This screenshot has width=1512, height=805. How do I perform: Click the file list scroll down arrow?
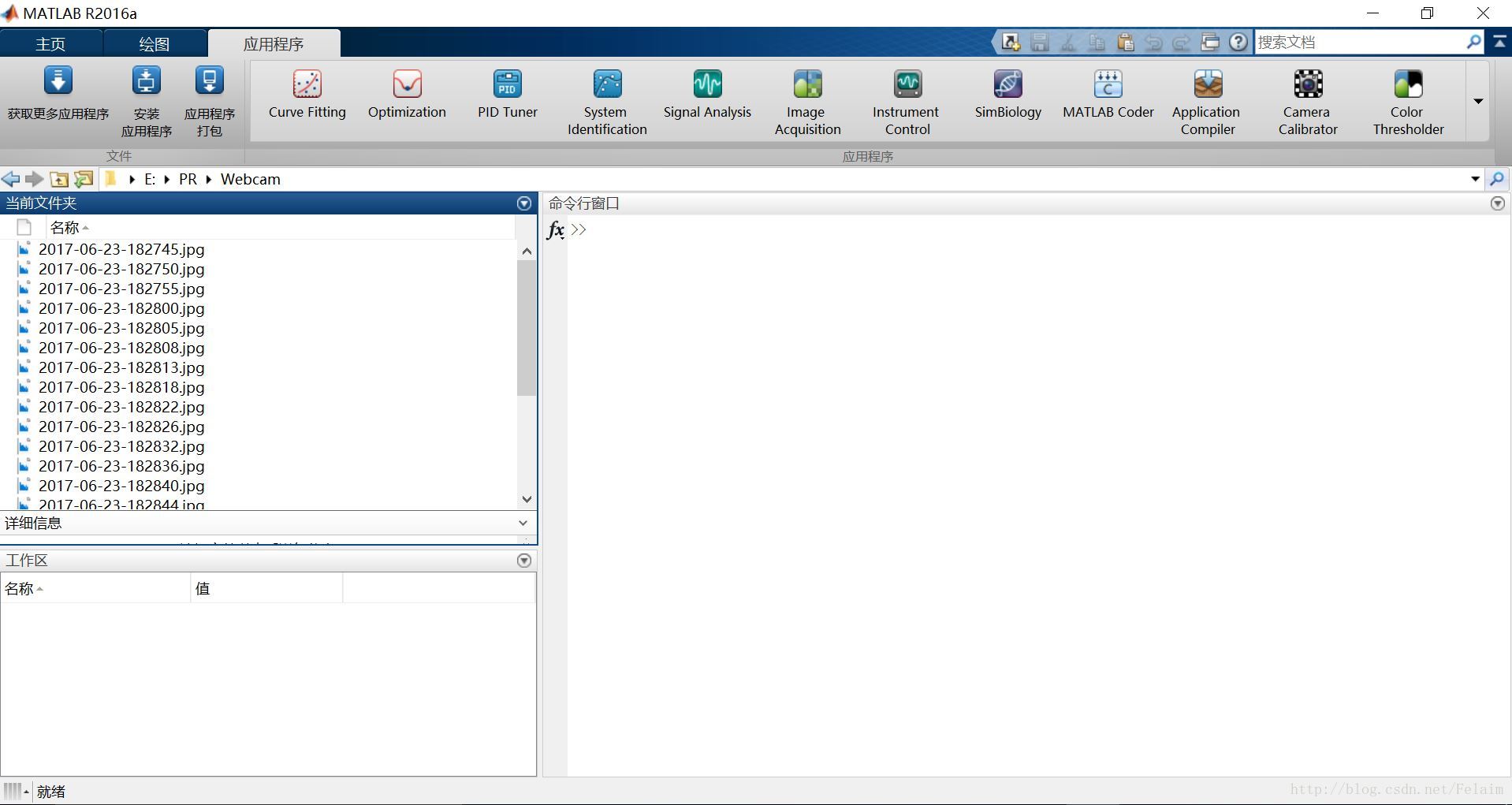(x=527, y=499)
